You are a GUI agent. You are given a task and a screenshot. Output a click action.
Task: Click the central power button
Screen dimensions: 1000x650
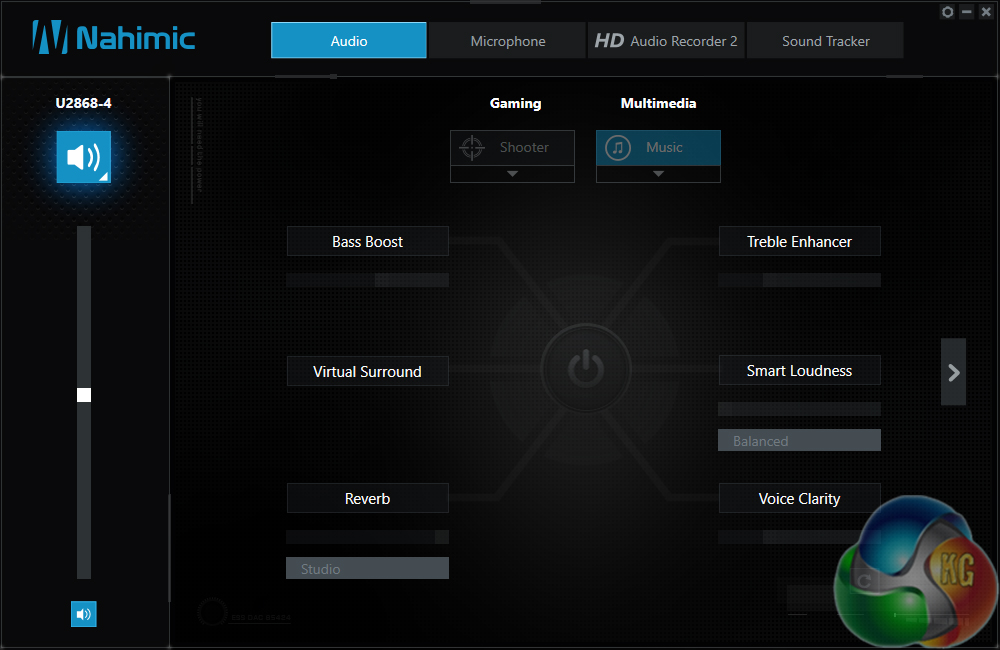tap(585, 369)
